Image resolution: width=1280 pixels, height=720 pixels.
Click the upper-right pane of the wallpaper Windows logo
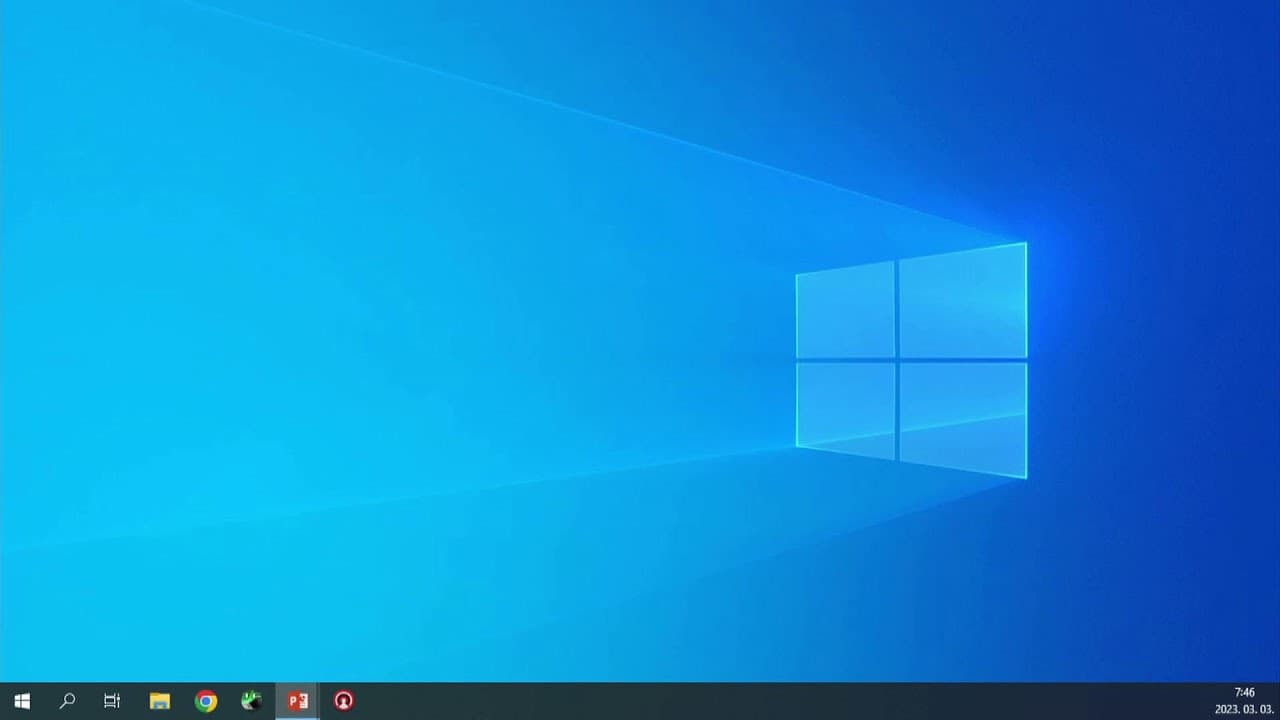963,301
